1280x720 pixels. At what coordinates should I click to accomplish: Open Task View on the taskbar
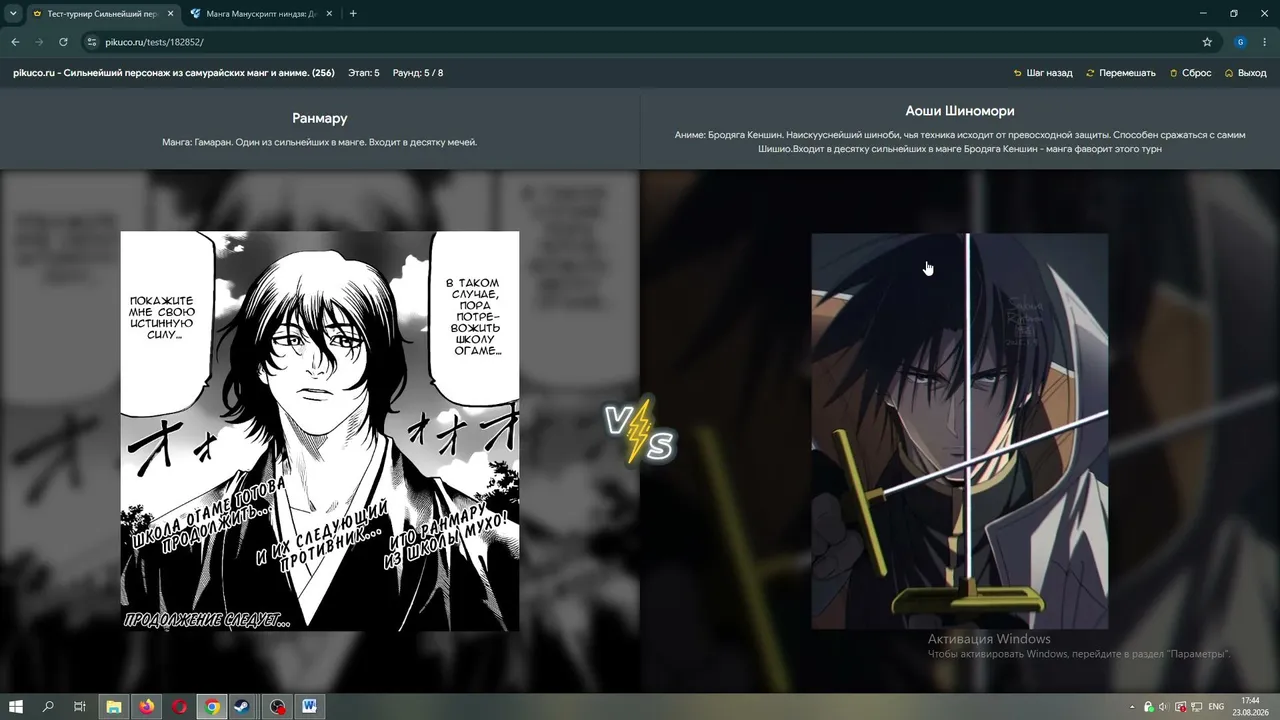tap(80, 707)
